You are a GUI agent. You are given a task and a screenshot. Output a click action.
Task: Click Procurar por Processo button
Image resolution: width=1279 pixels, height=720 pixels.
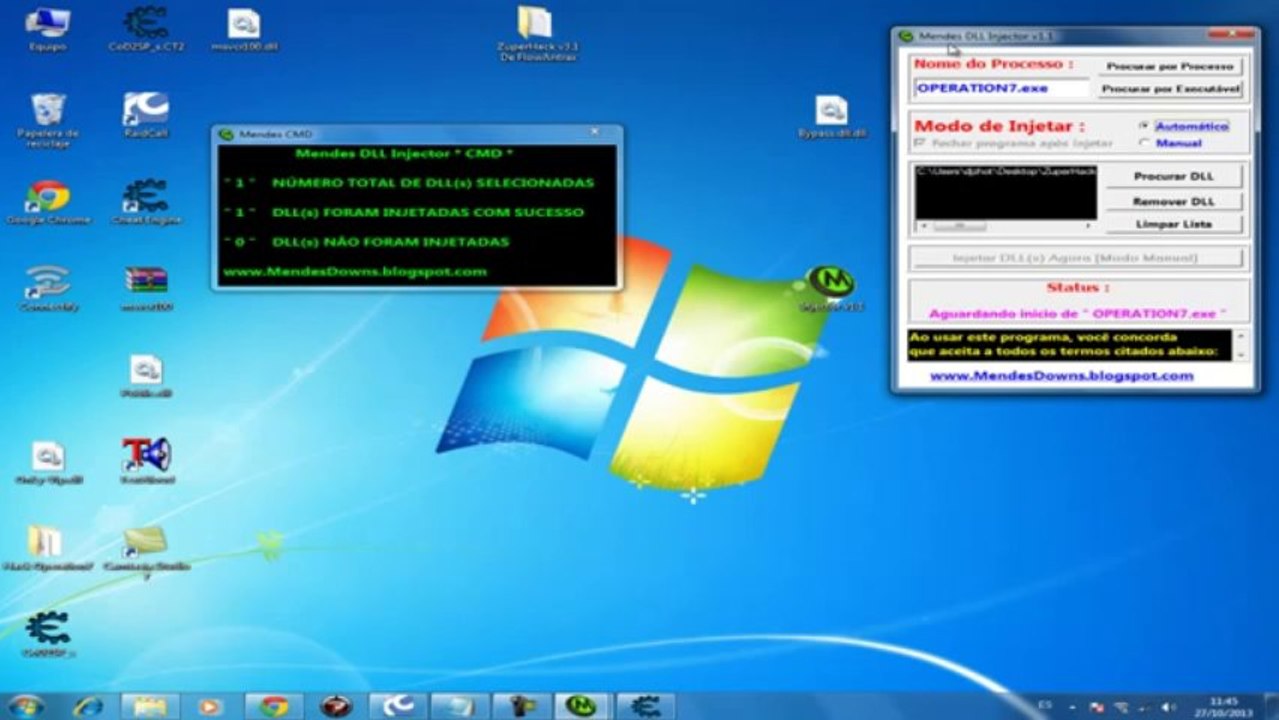click(1170, 67)
